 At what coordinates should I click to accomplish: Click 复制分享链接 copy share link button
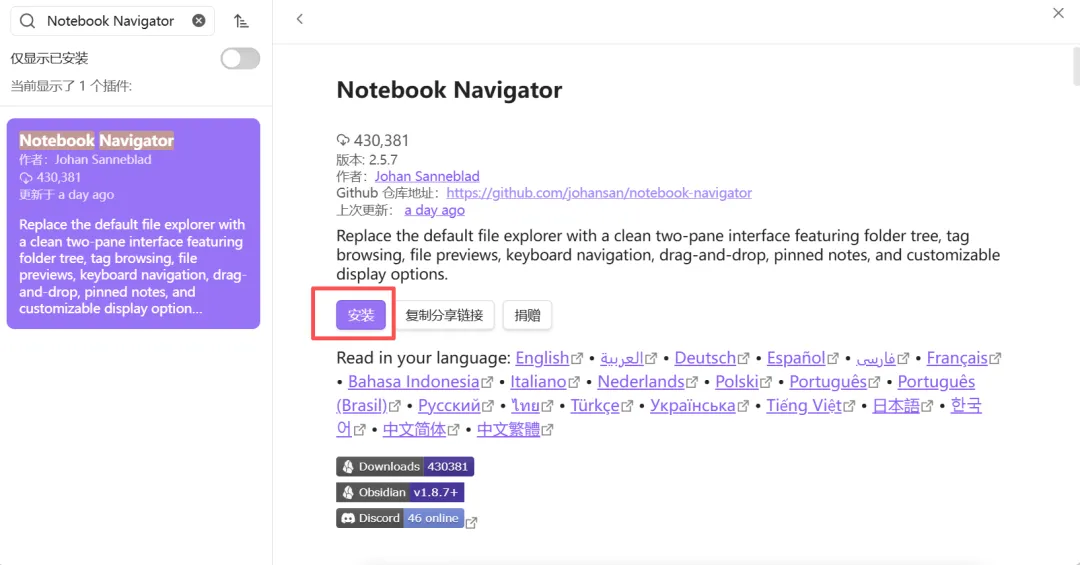click(x=444, y=315)
